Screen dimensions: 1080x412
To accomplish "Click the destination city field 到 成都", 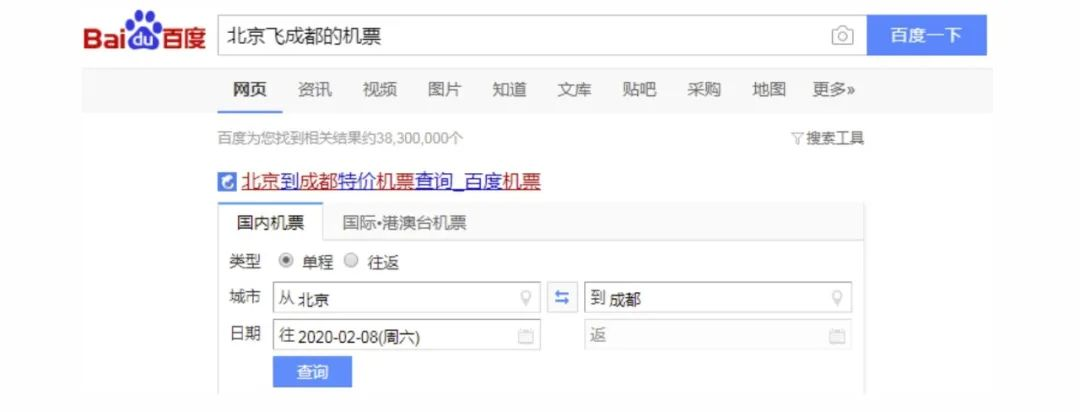I will (x=718, y=298).
